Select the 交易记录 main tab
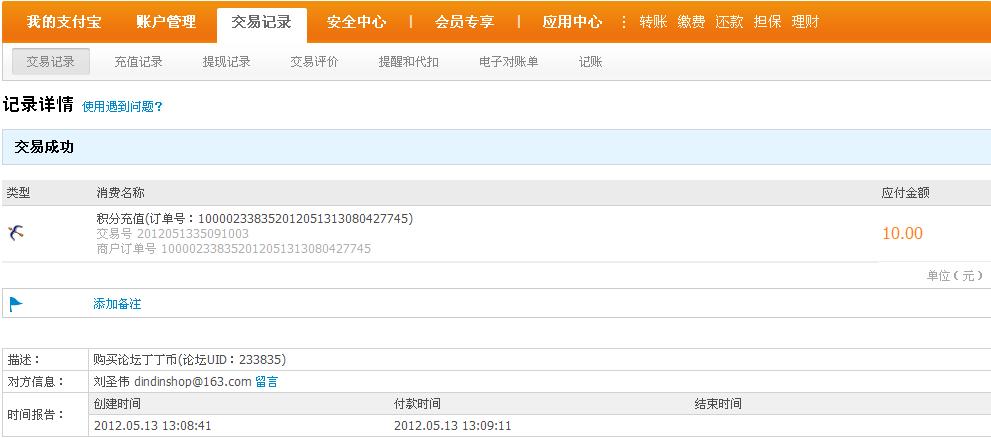Image resolution: width=991 pixels, height=438 pixels. tap(261, 21)
